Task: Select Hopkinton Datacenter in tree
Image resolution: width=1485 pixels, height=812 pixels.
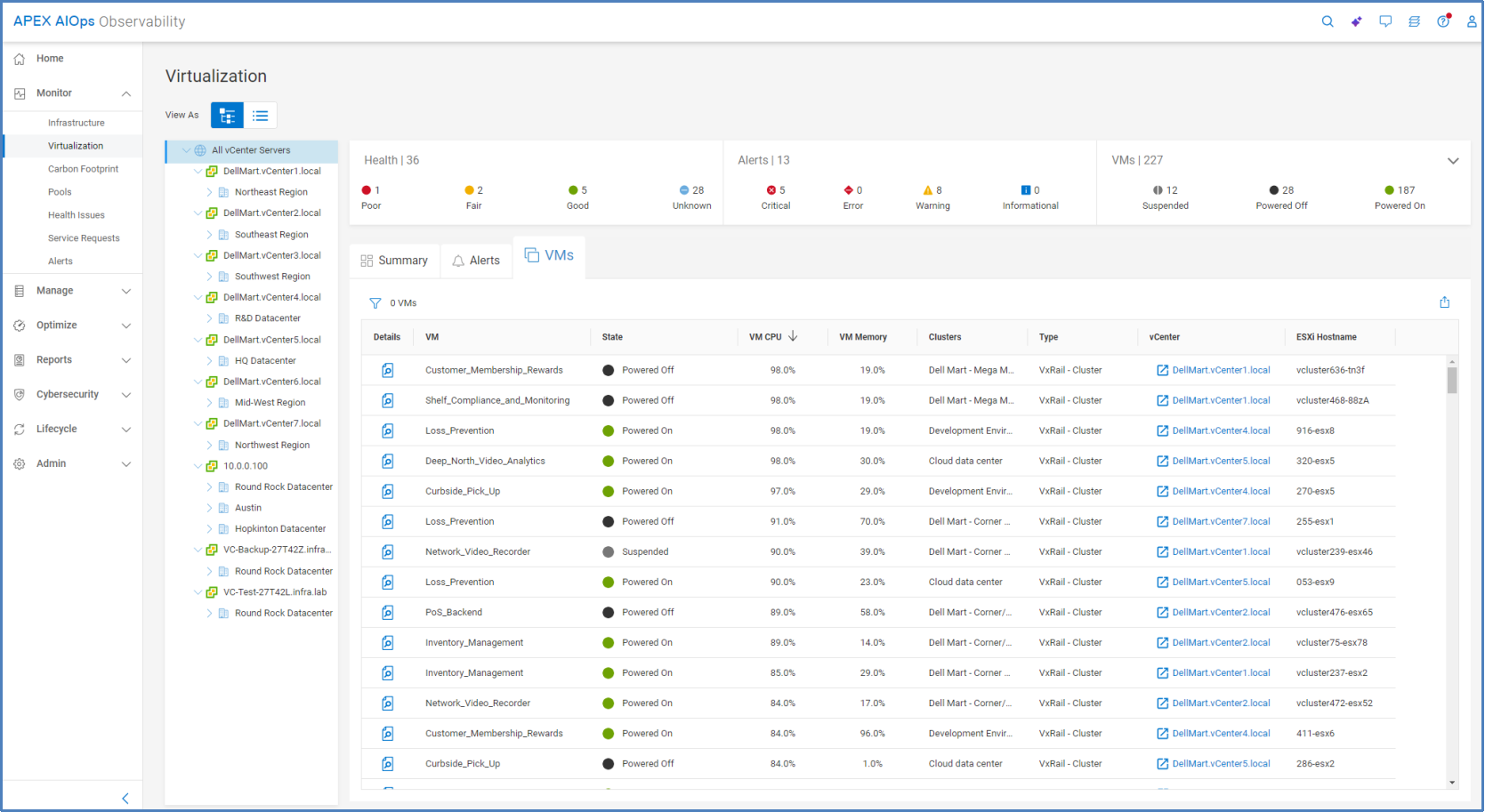Action: (x=280, y=529)
